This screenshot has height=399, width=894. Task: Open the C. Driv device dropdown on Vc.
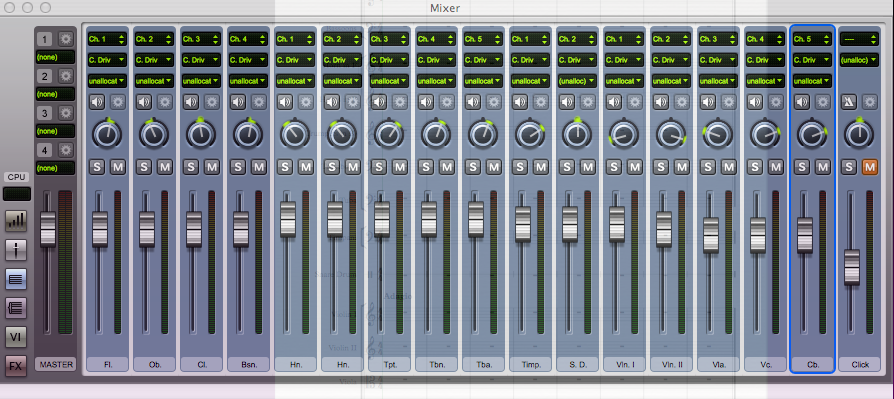(x=765, y=60)
